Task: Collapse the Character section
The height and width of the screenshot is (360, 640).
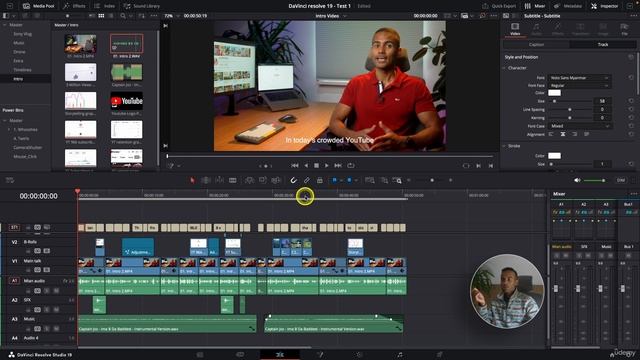Action: click(x=504, y=68)
